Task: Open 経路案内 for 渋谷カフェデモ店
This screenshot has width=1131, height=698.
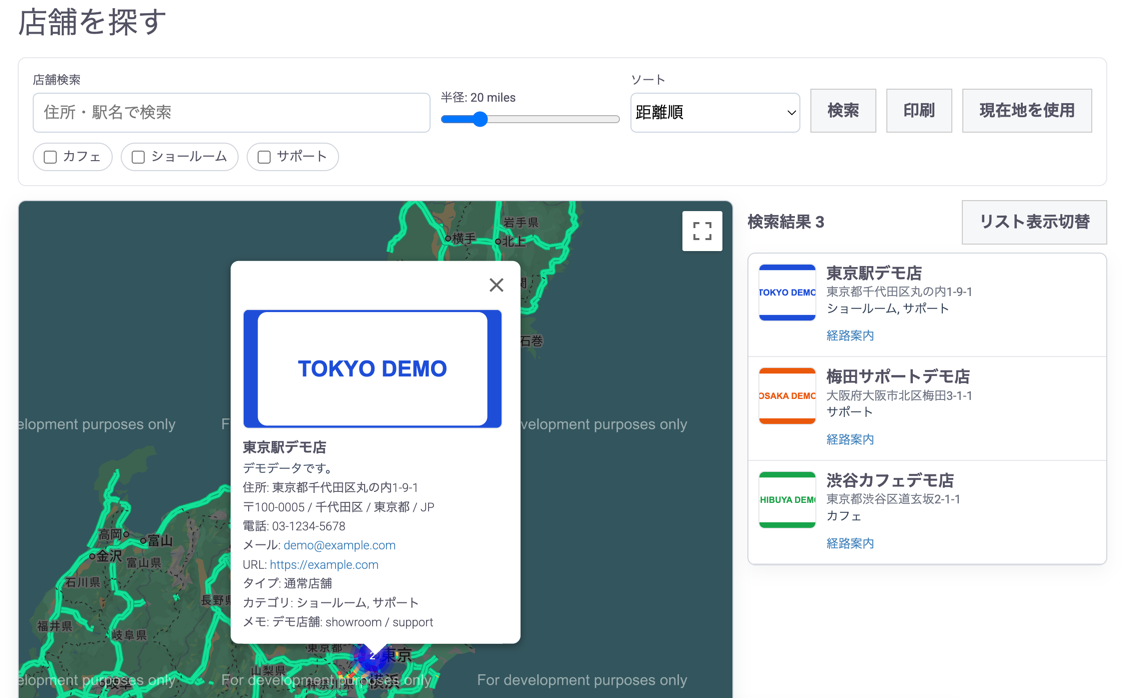Action: click(x=850, y=543)
